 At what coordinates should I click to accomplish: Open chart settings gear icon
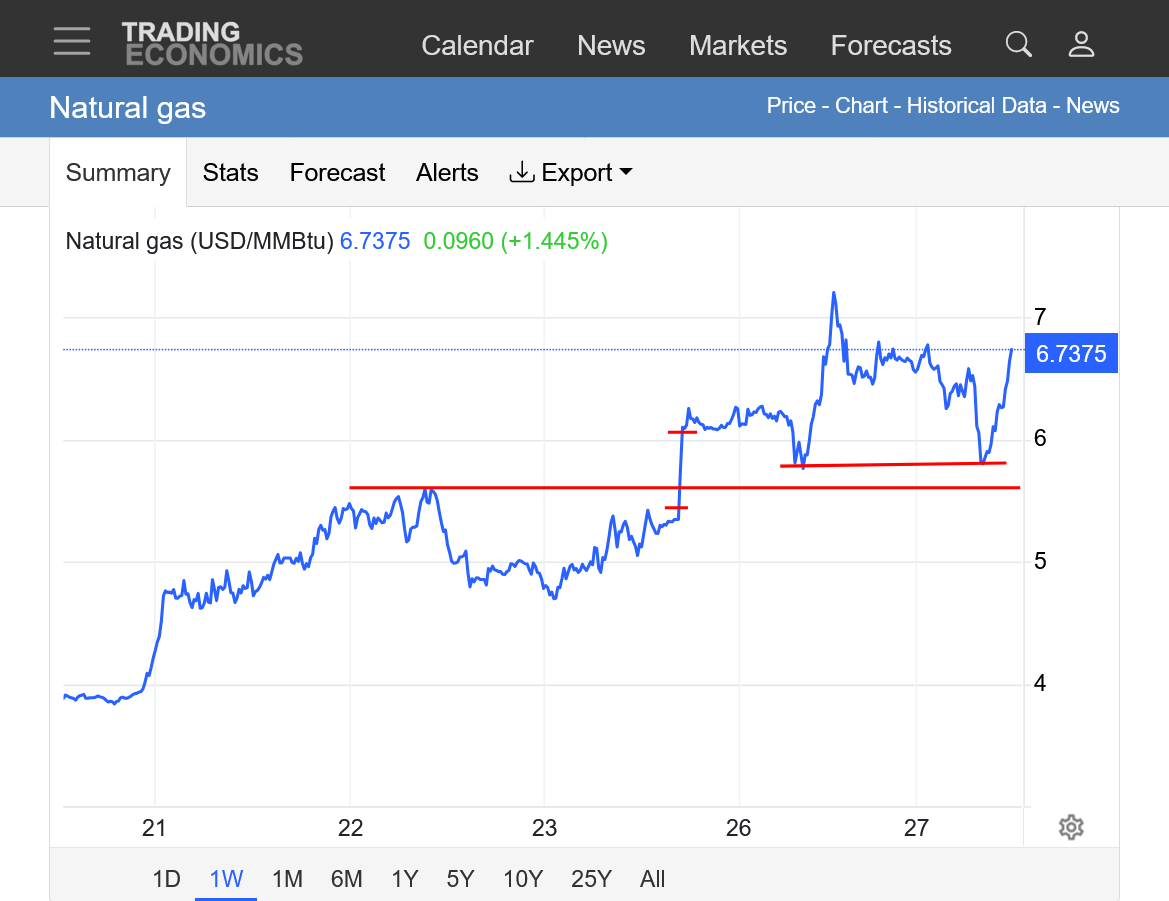1071,827
